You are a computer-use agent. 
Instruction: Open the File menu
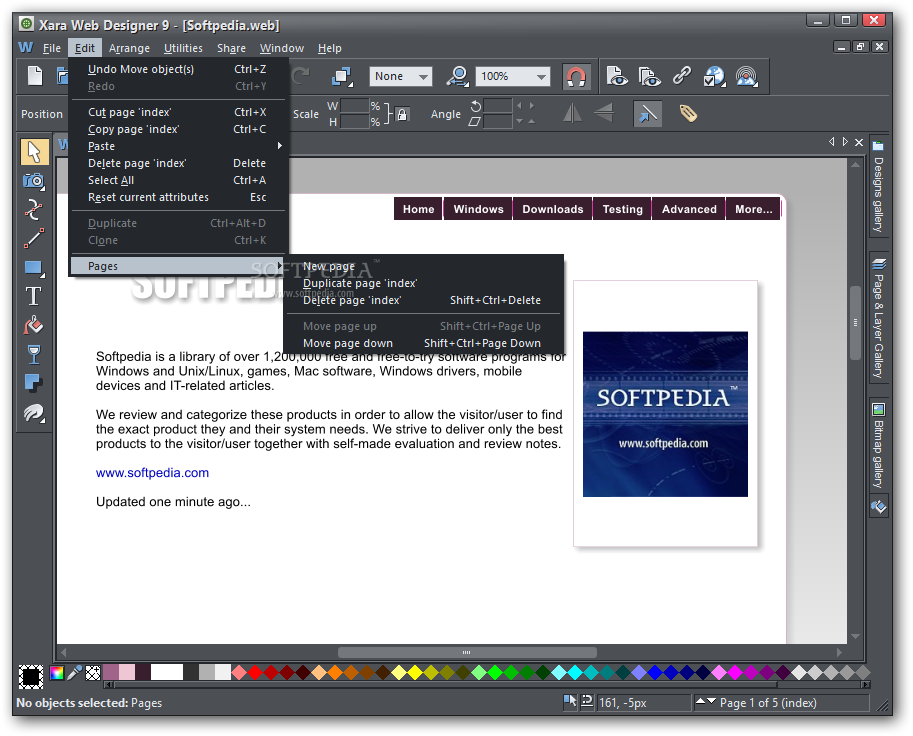pyautogui.click(x=52, y=48)
